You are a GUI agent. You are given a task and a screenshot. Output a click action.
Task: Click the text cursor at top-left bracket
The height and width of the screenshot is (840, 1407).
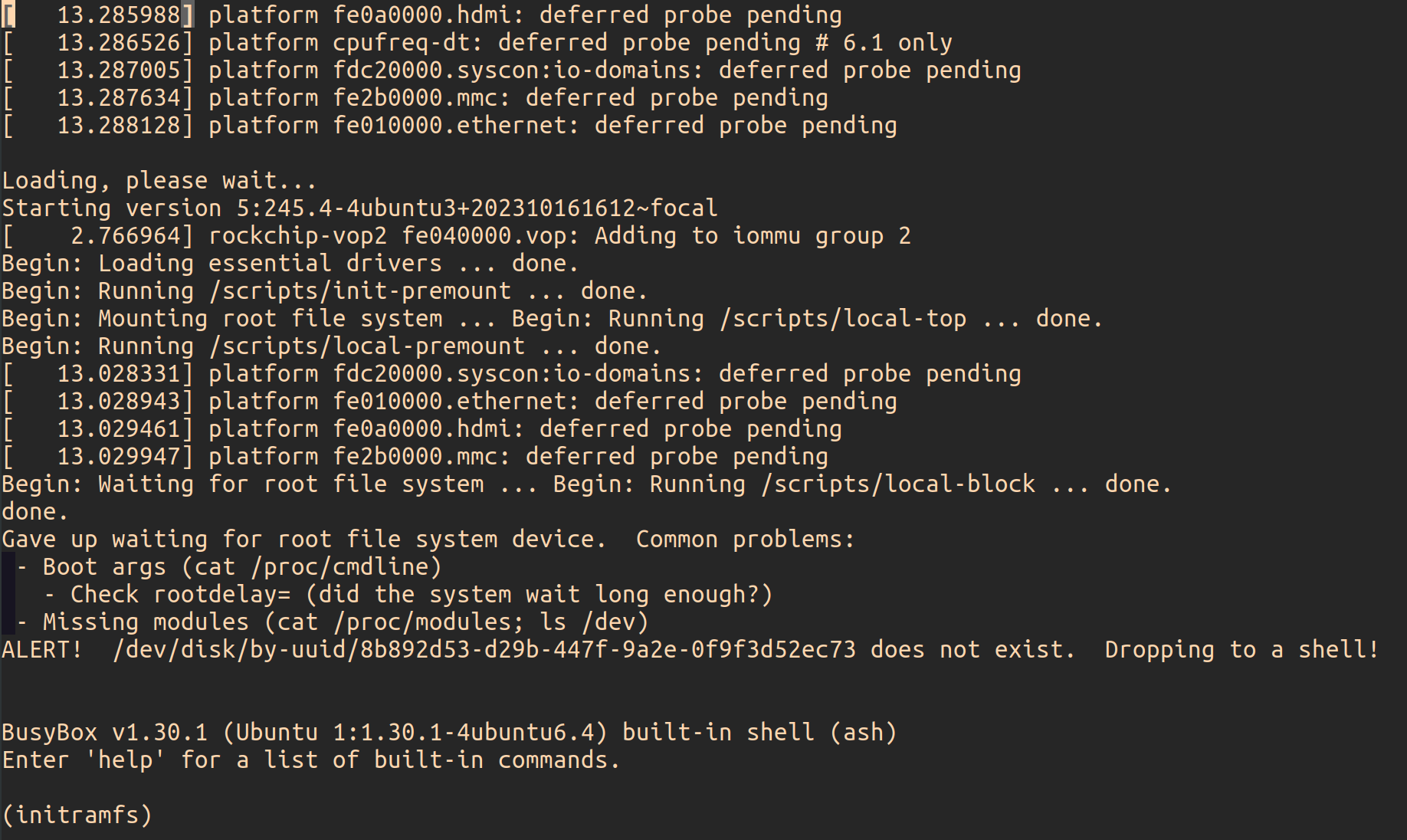click(x=8, y=15)
